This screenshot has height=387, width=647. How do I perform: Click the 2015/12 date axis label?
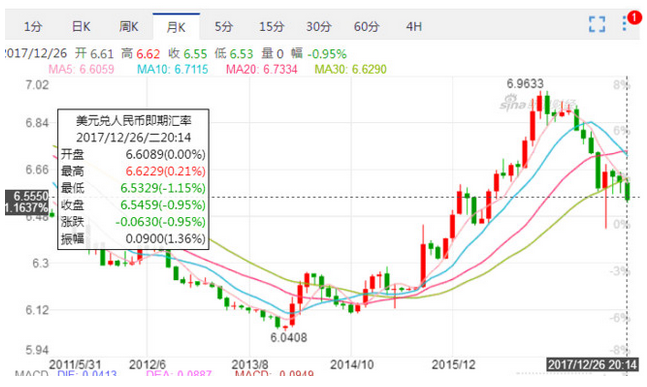click(453, 365)
